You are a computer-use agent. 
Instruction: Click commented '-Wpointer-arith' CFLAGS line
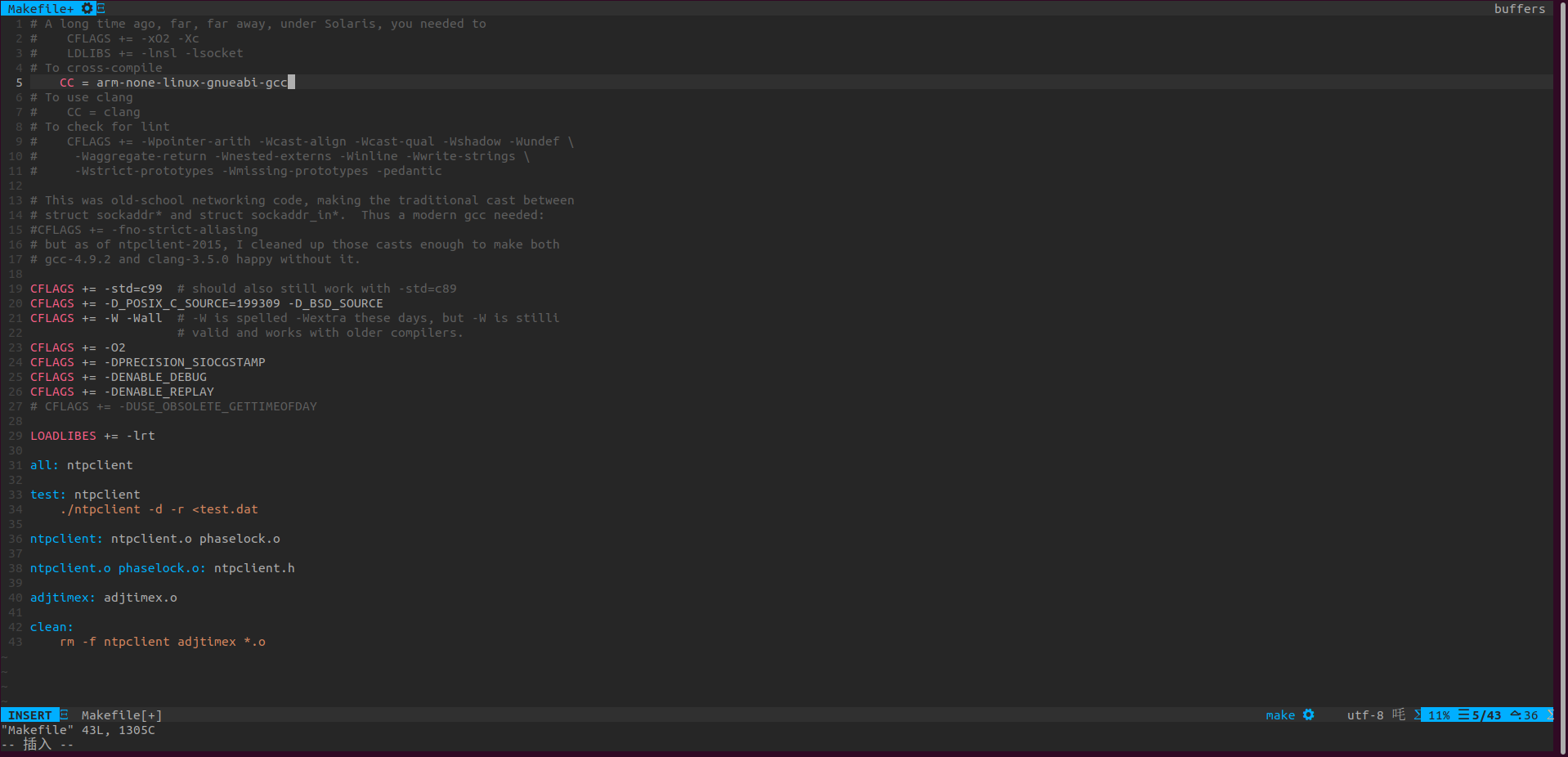(x=302, y=141)
